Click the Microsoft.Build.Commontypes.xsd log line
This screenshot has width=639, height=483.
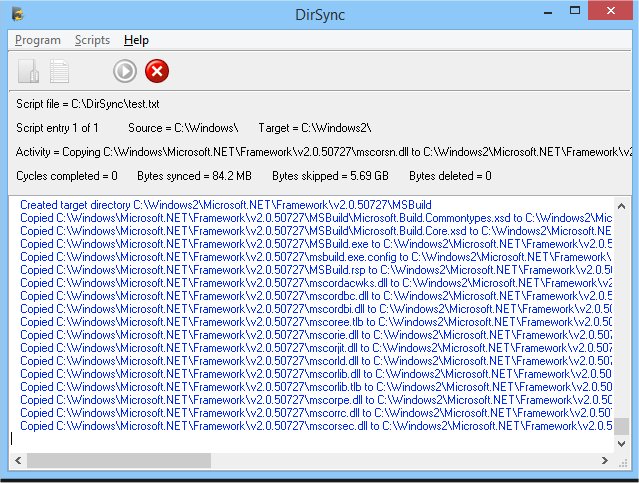coord(316,218)
